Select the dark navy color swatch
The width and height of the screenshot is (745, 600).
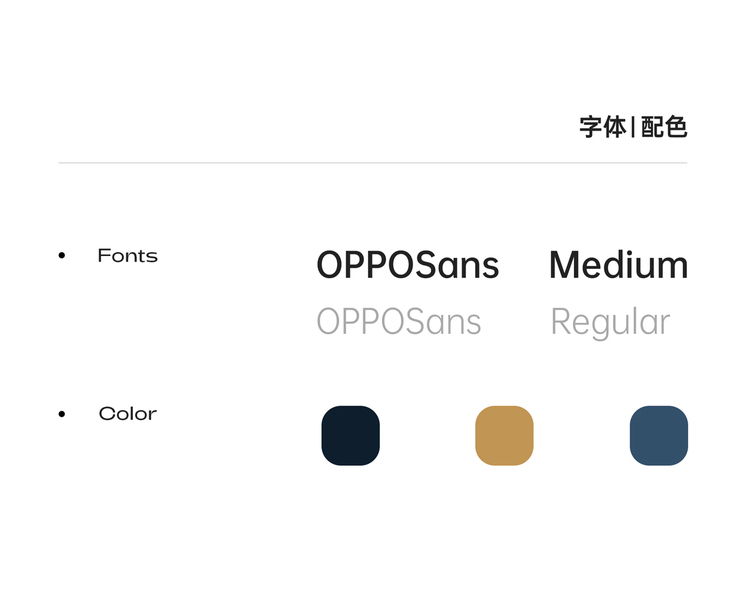(350, 436)
